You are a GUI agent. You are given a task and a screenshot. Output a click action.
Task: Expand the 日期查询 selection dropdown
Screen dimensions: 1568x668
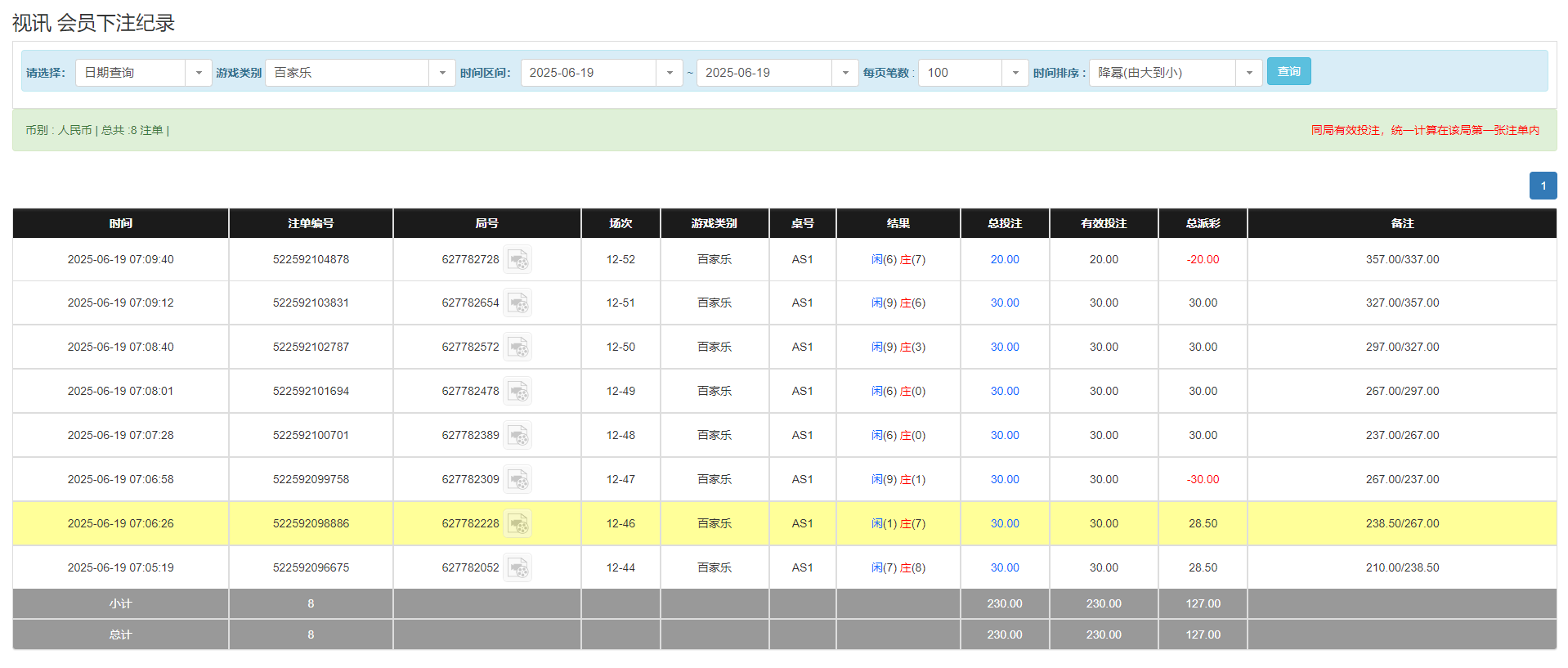coord(198,73)
